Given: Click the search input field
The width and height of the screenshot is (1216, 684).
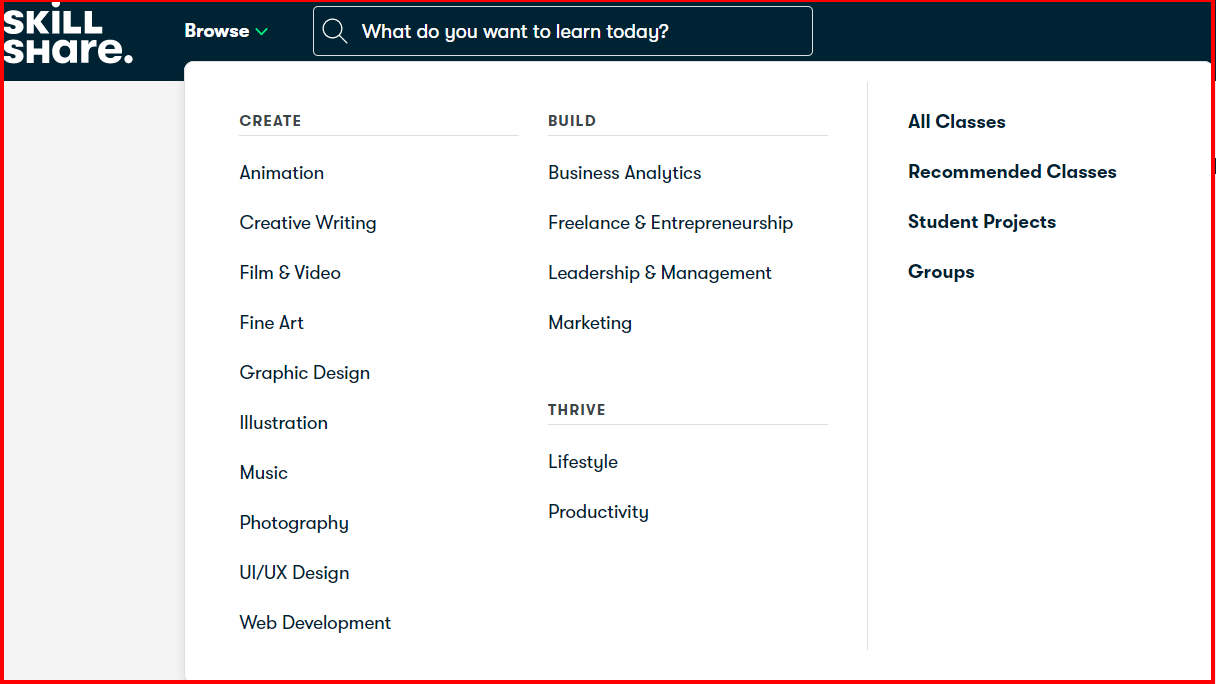Looking at the screenshot, I should pos(580,32).
